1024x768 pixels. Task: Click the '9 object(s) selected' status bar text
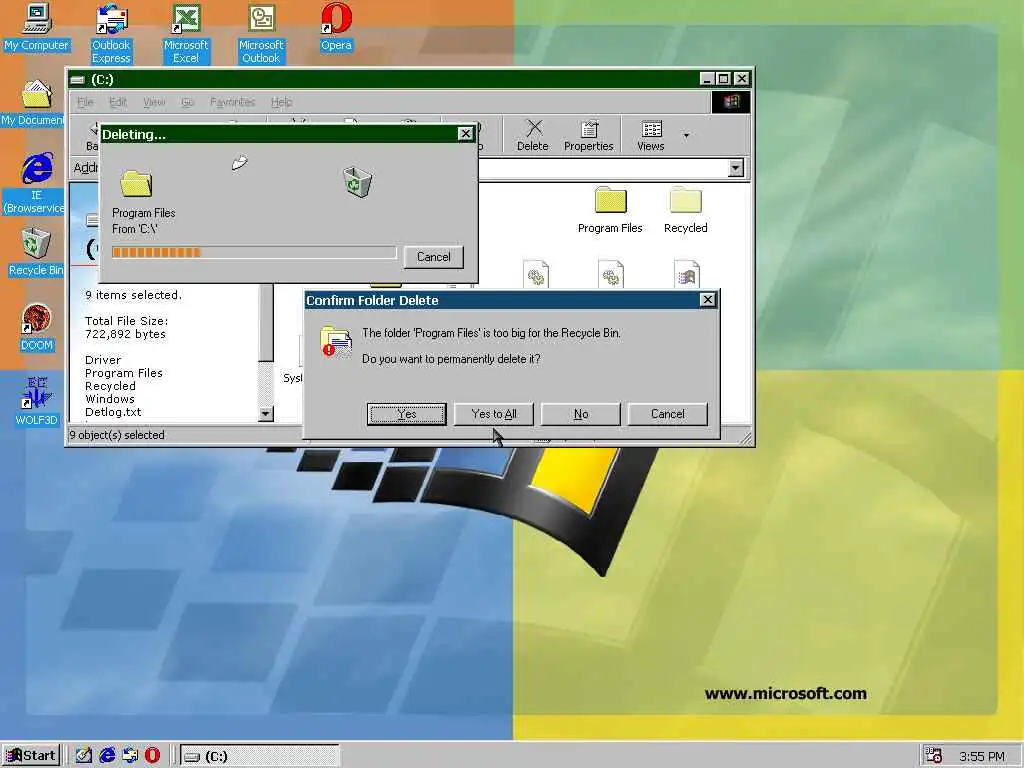[x=117, y=435]
